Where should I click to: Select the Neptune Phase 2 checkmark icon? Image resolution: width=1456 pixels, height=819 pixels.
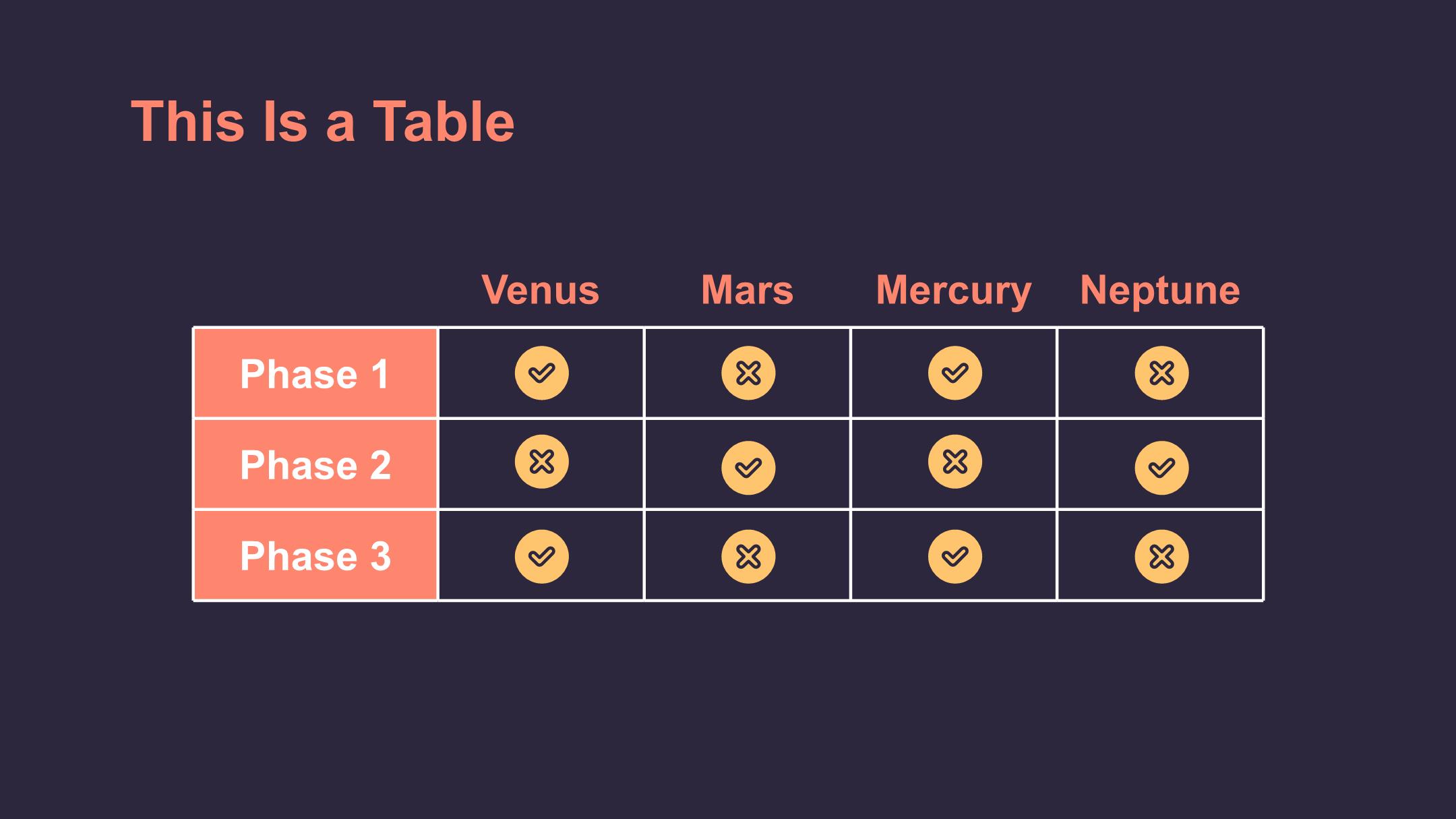pos(1161,468)
